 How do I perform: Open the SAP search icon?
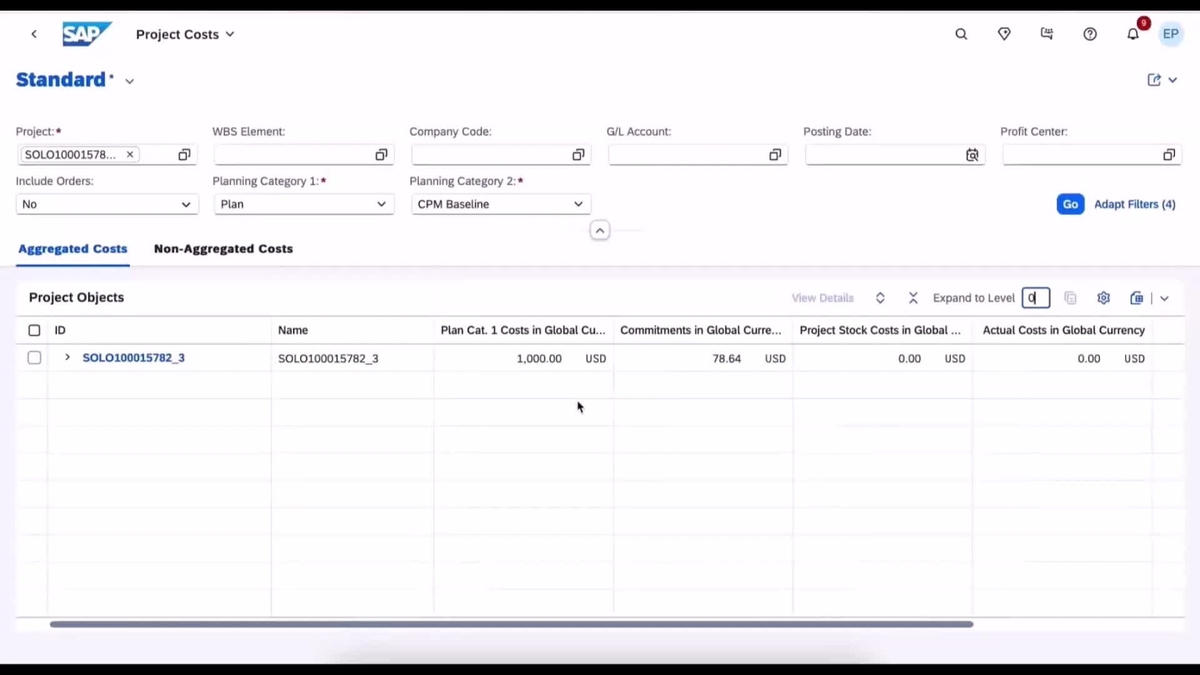click(x=960, y=33)
